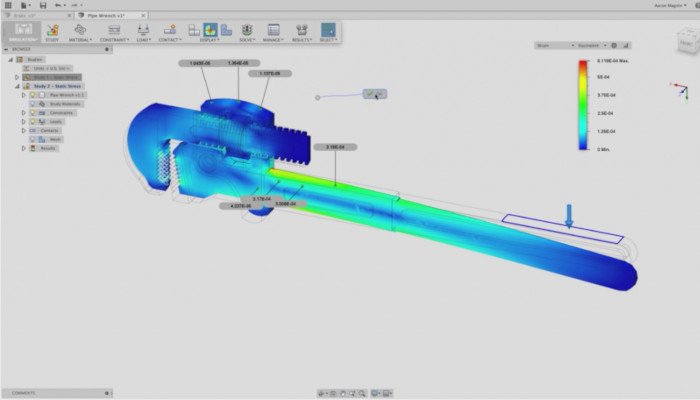Viewport: 700px width, 400px height.
Task: Open the DISPLAY dropdown menu
Action: click(209, 40)
